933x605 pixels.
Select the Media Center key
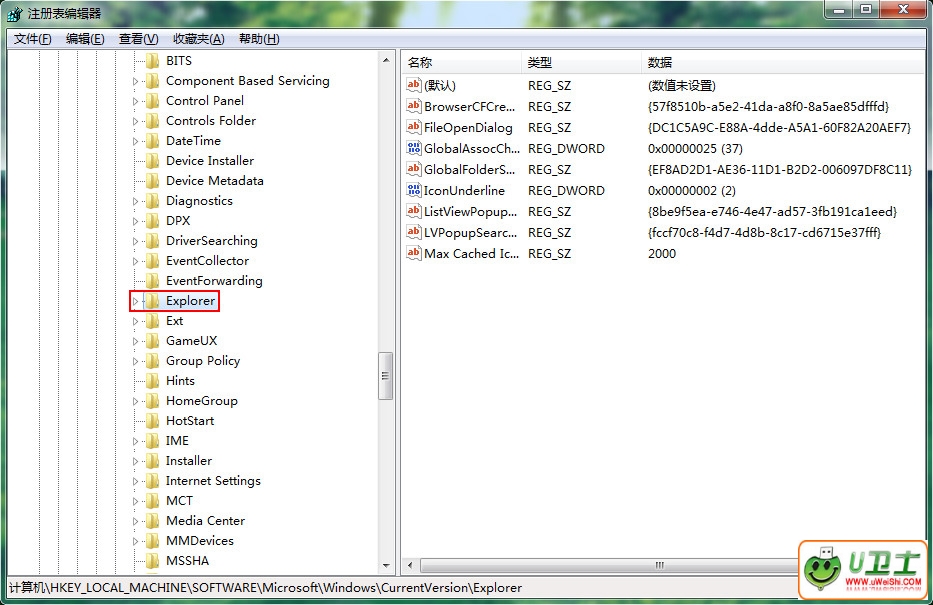[205, 521]
